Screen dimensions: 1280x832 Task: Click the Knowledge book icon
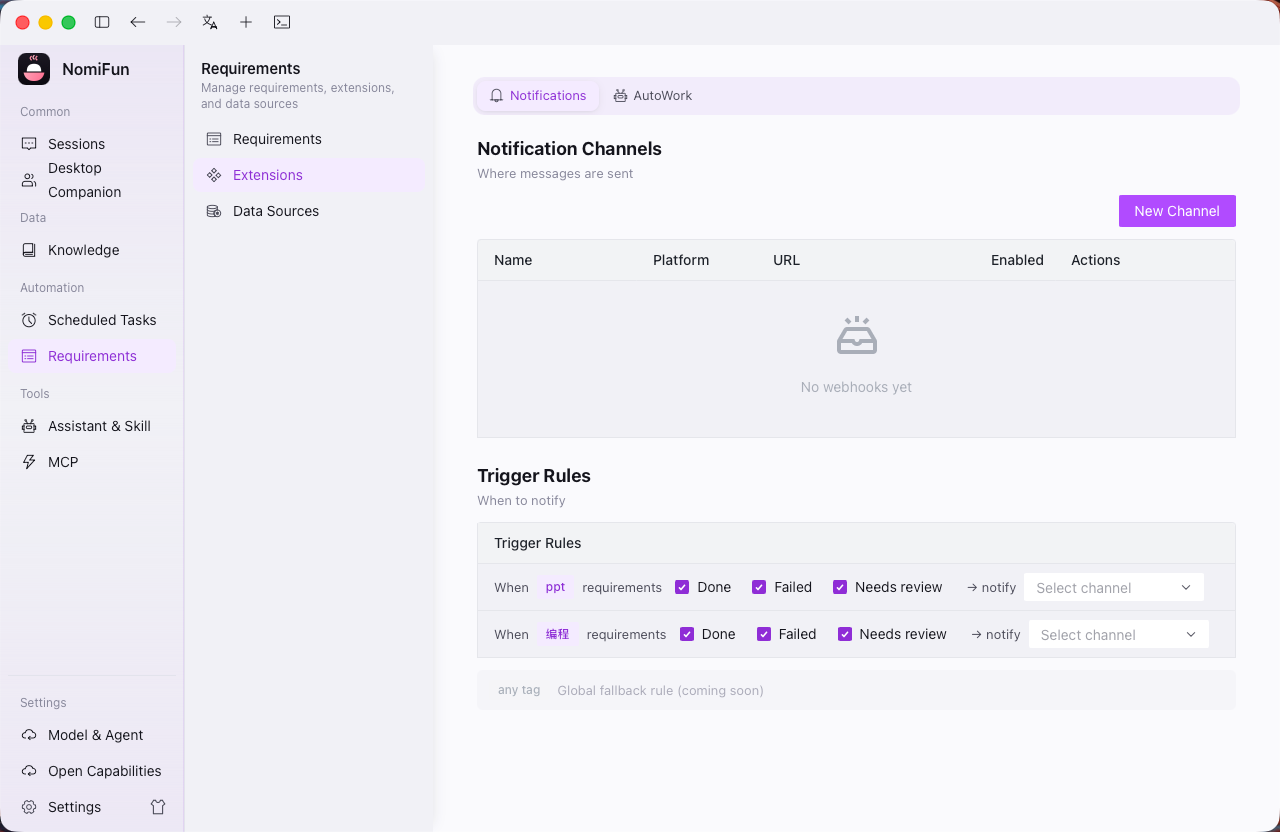coord(29,250)
